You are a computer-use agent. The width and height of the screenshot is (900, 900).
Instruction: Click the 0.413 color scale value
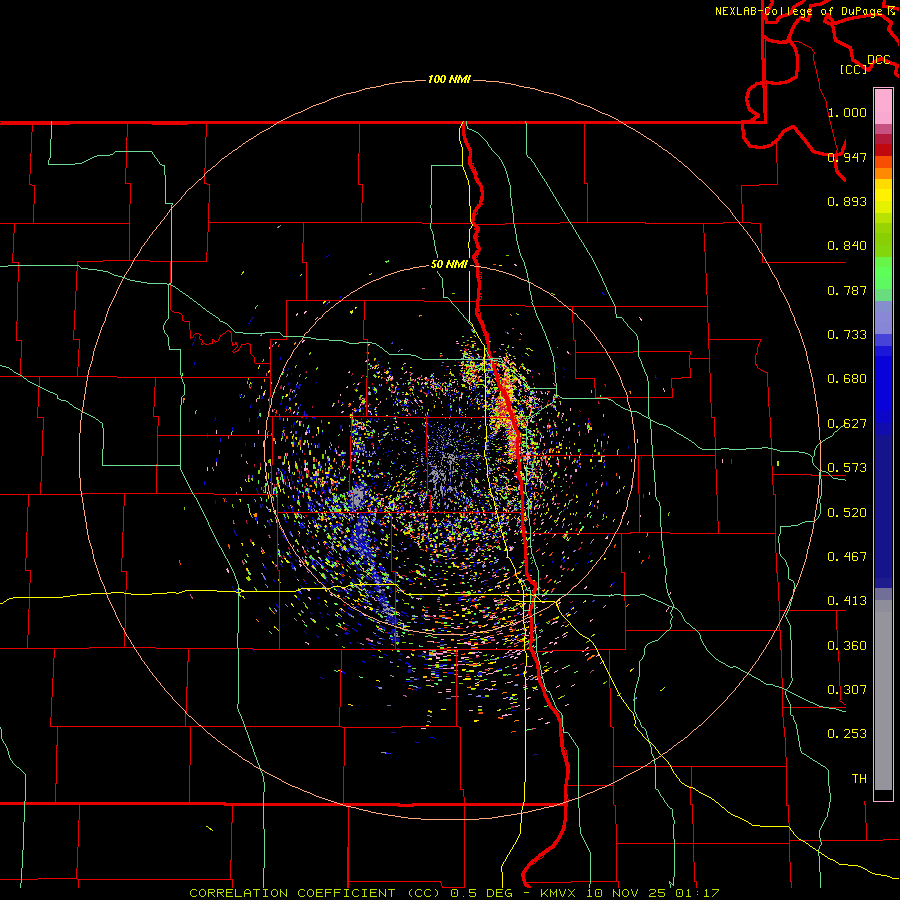point(847,600)
